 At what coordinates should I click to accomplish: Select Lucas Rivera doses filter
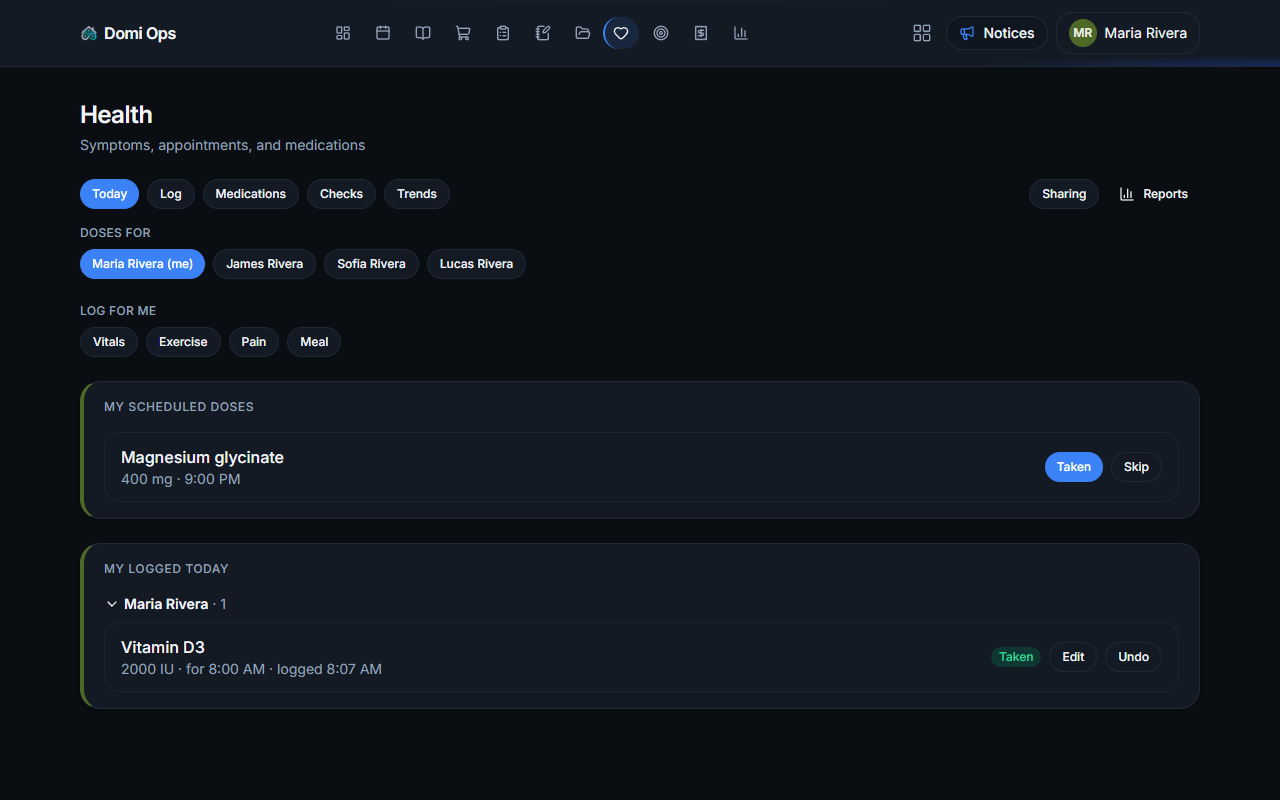[x=477, y=264]
